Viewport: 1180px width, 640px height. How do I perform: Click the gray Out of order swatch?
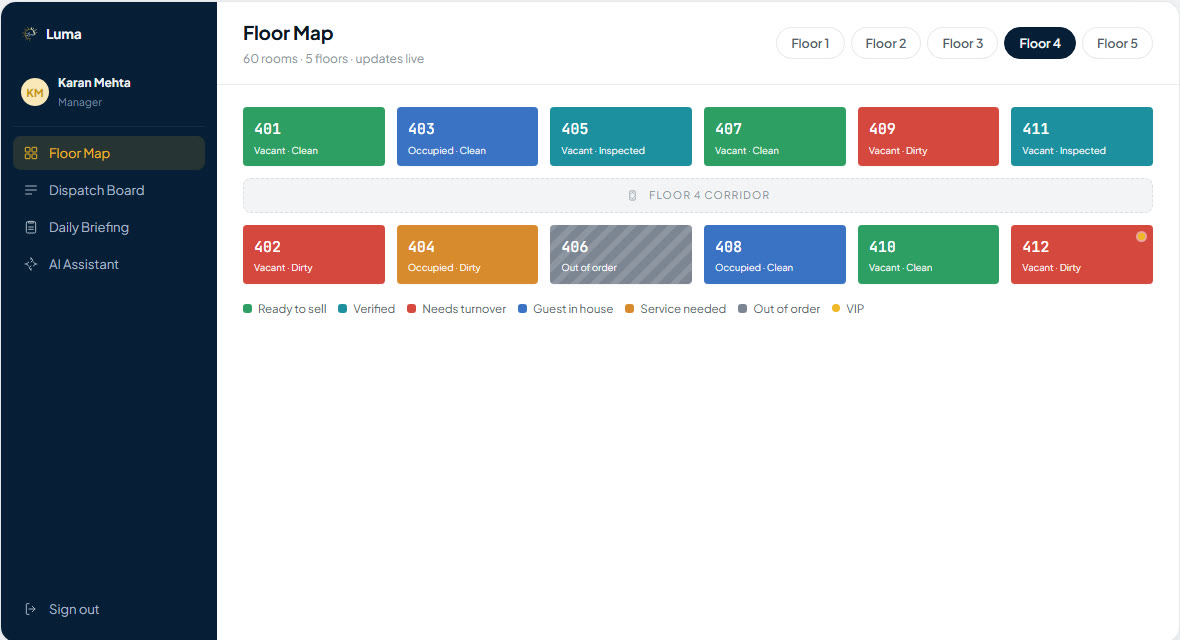(743, 309)
